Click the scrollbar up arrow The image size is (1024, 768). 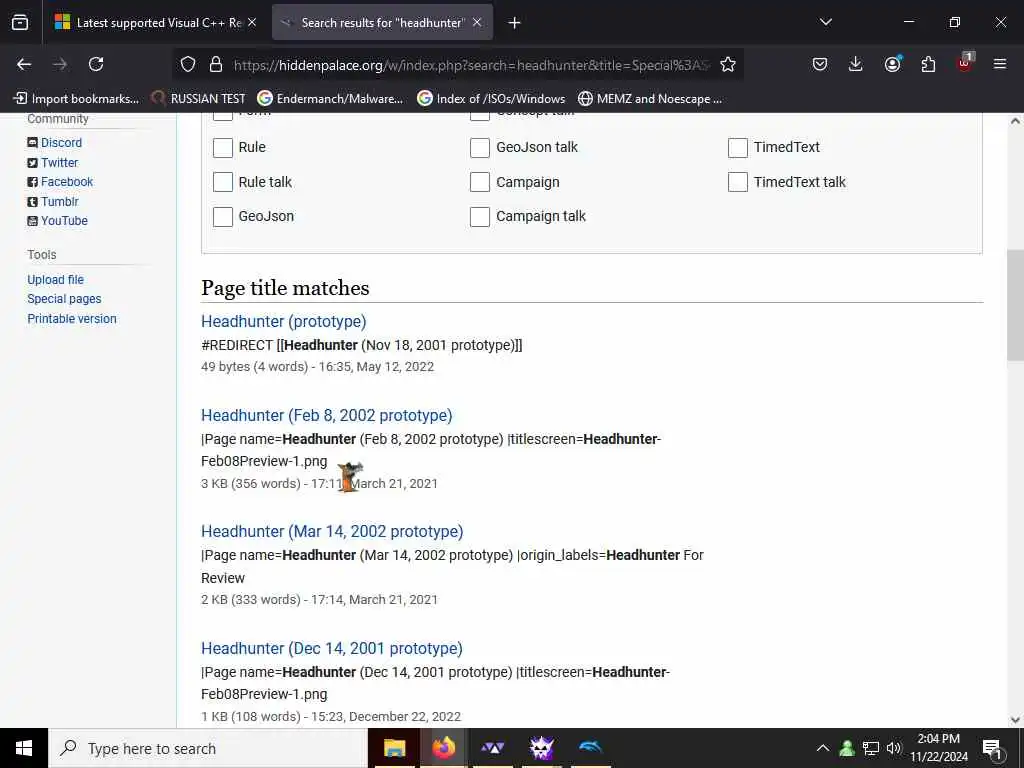click(1015, 121)
